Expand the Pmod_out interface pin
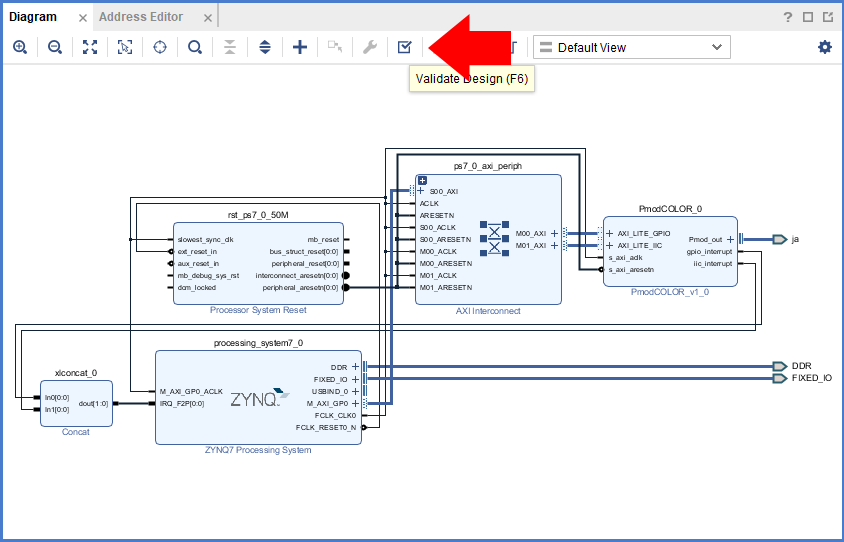Screen dimensions: 844x542 point(730,239)
